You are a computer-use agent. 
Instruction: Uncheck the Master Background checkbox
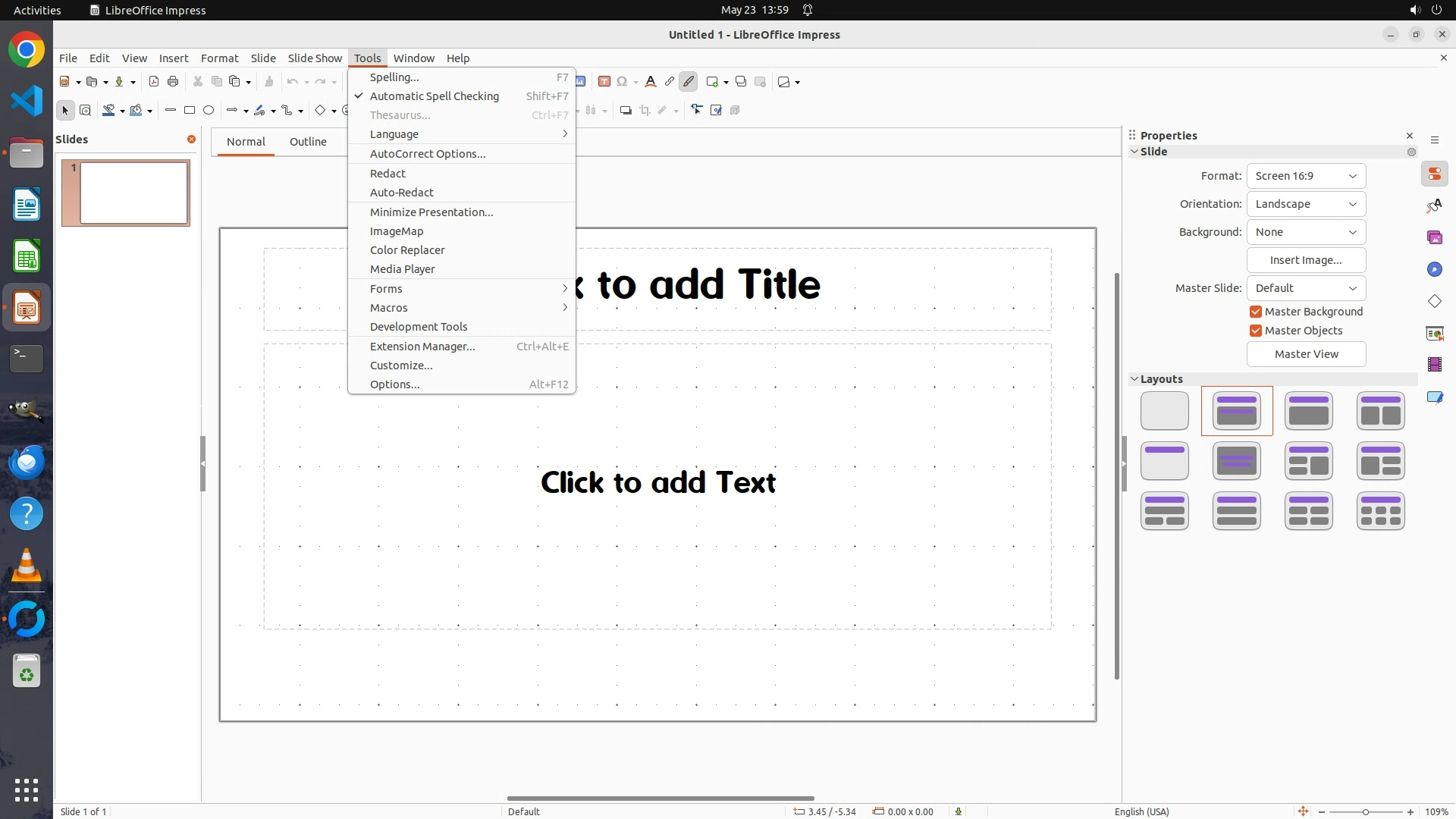(x=1256, y=312)
